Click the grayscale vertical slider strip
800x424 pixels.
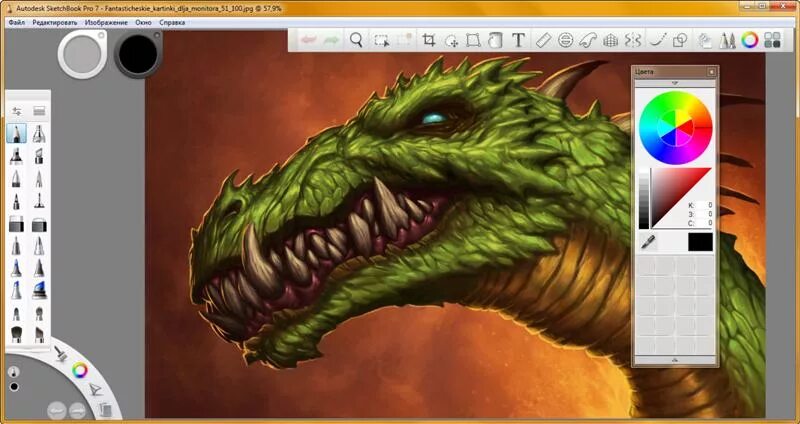click(x=644, y=198)
